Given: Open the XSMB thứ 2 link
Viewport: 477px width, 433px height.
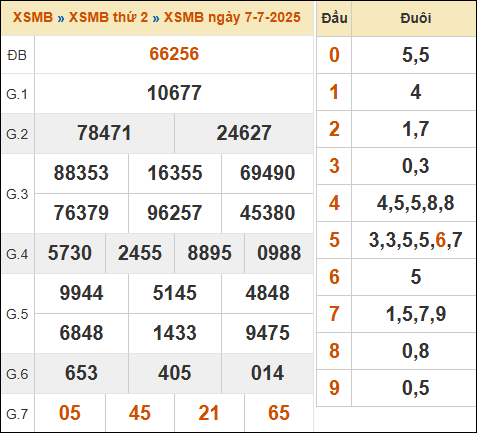Looking at the screenshot, I should [108, 18].
